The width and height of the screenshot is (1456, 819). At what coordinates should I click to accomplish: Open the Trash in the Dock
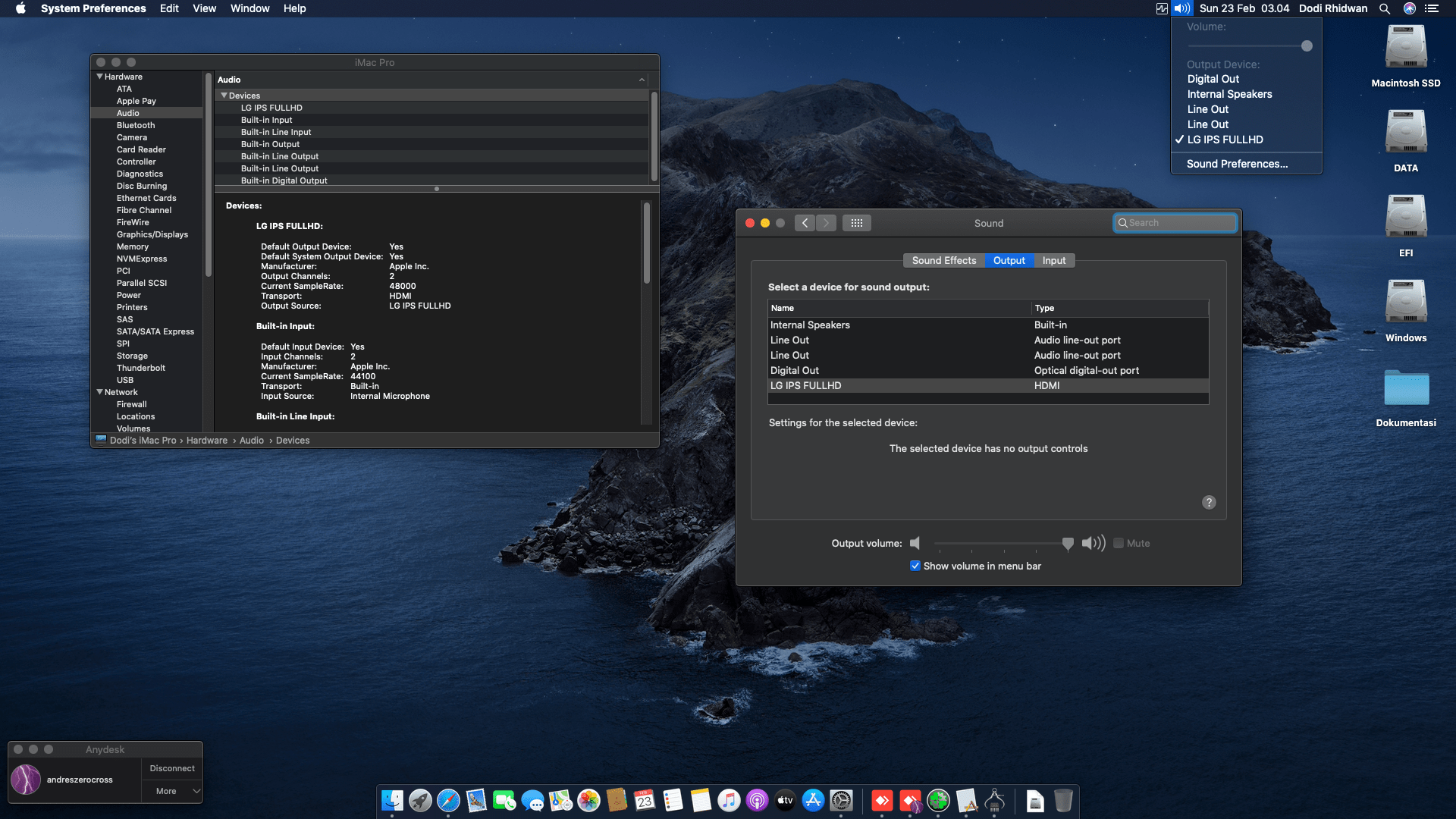point(1063,800)
